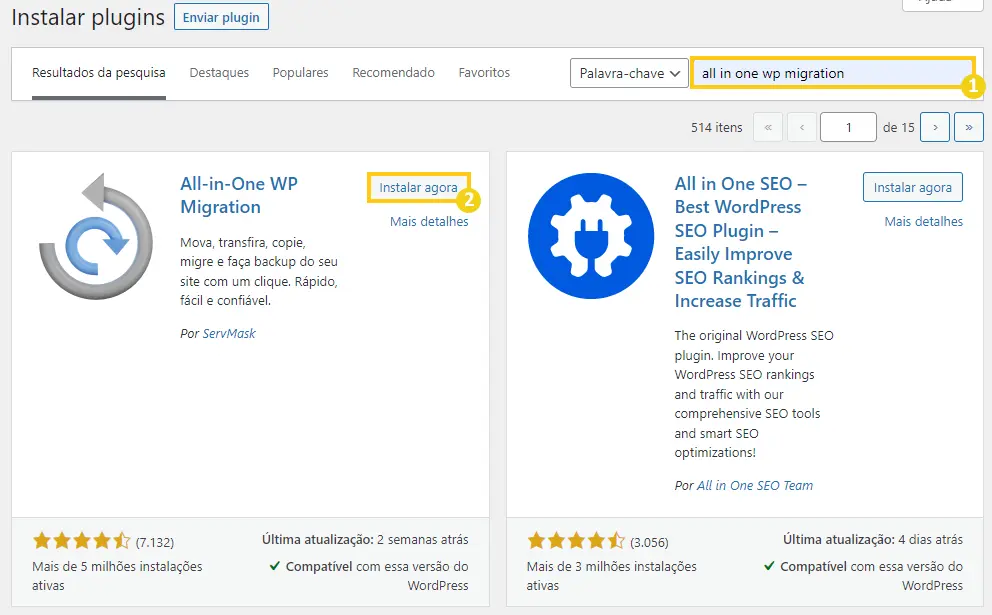
Task: Click the 'de 15' total pages text
Action: (898, 128)
